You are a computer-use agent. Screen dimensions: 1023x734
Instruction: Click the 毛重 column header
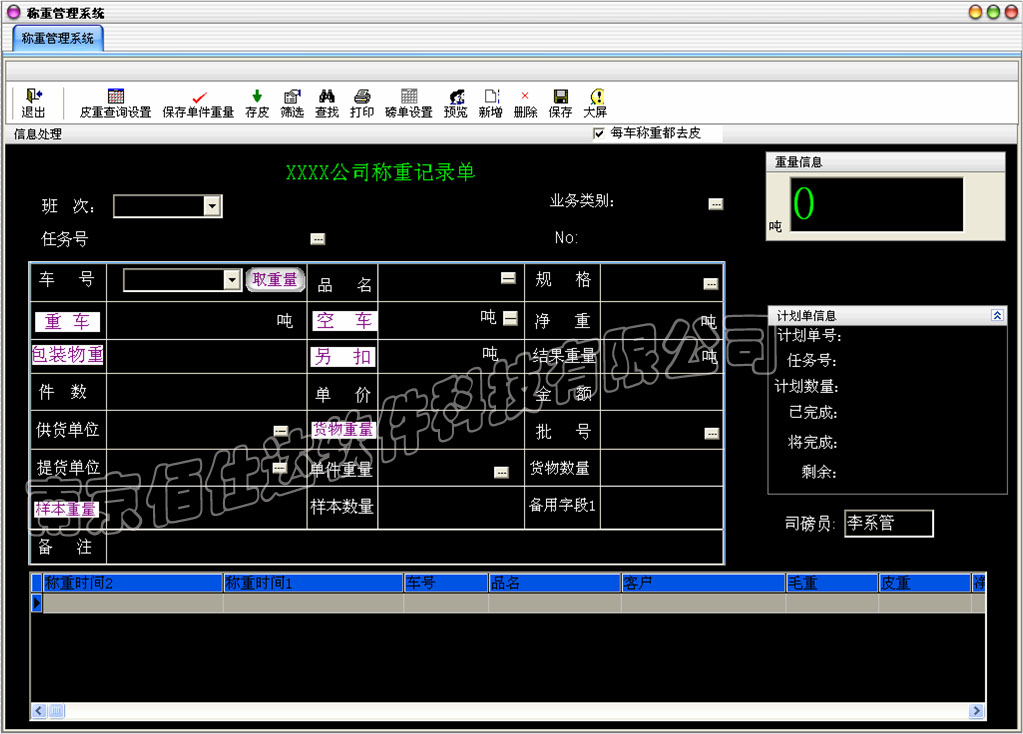[832, 583]
